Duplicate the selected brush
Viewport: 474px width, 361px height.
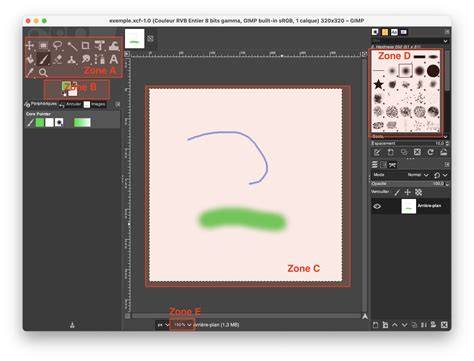(404, 152)
